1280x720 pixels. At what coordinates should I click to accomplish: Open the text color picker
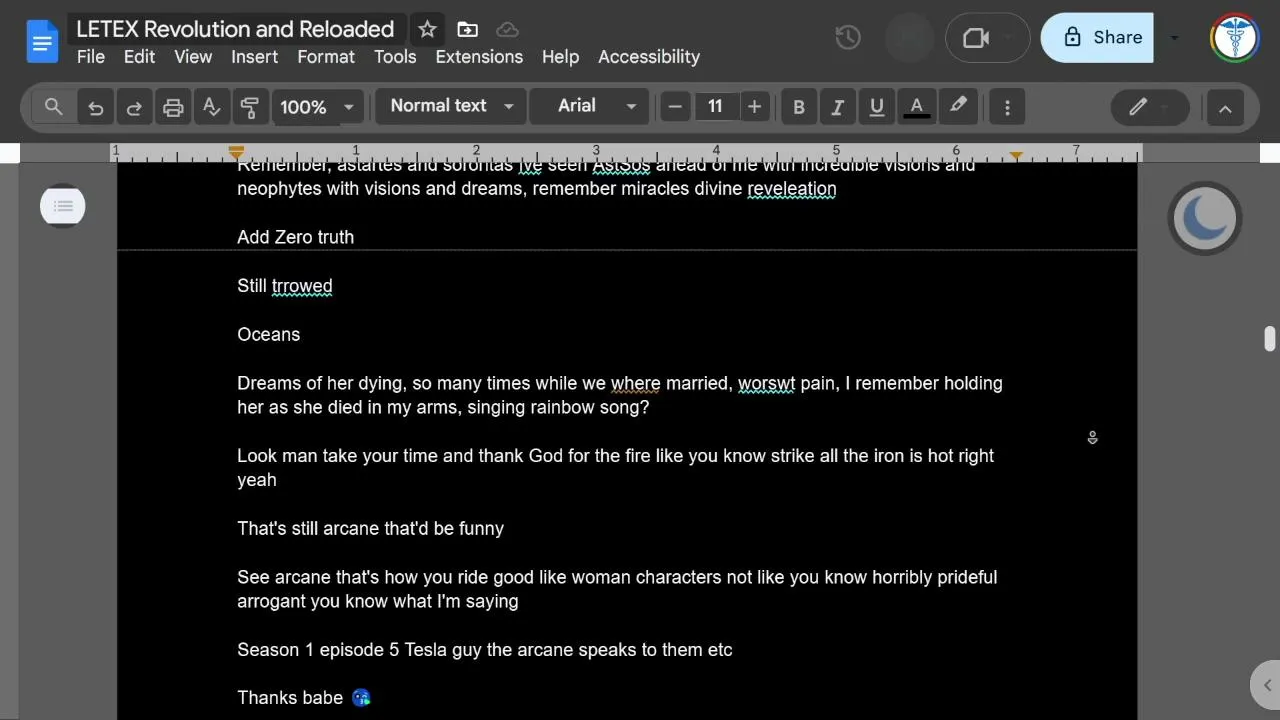916,107
